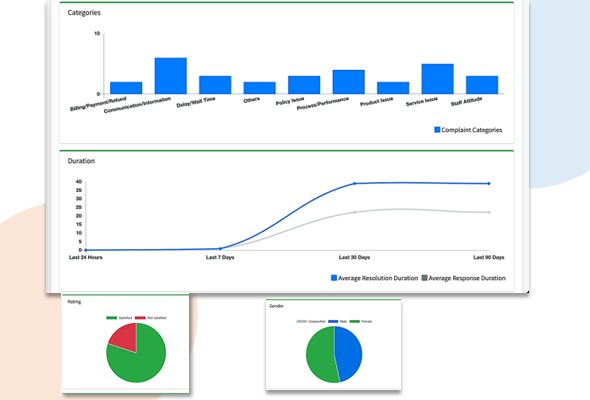This screenshot has width=590, height=400.
Task: Click the "Others" axis label
Action: [252, 100]
